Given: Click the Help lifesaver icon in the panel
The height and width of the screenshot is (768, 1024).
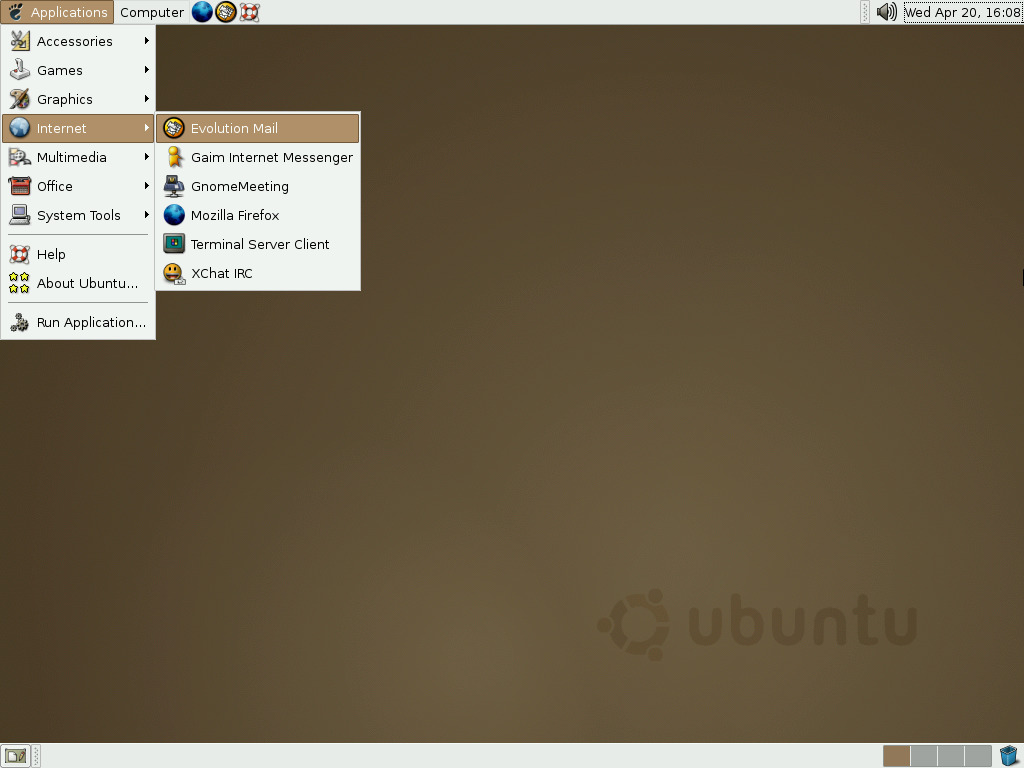Looking at the screenshot, I should click(x=250, y=12).
